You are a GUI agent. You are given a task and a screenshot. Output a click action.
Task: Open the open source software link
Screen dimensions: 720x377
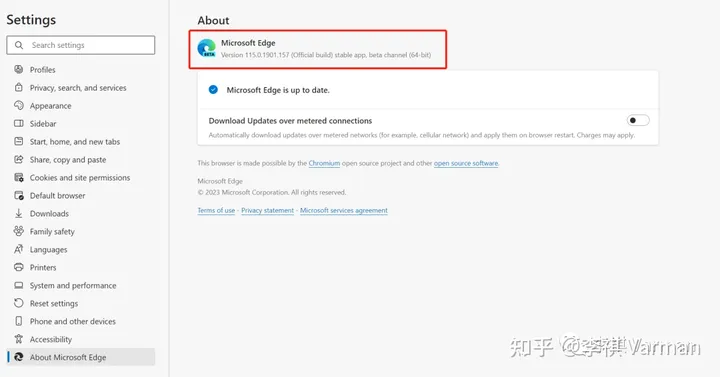[x=466, y=163]
